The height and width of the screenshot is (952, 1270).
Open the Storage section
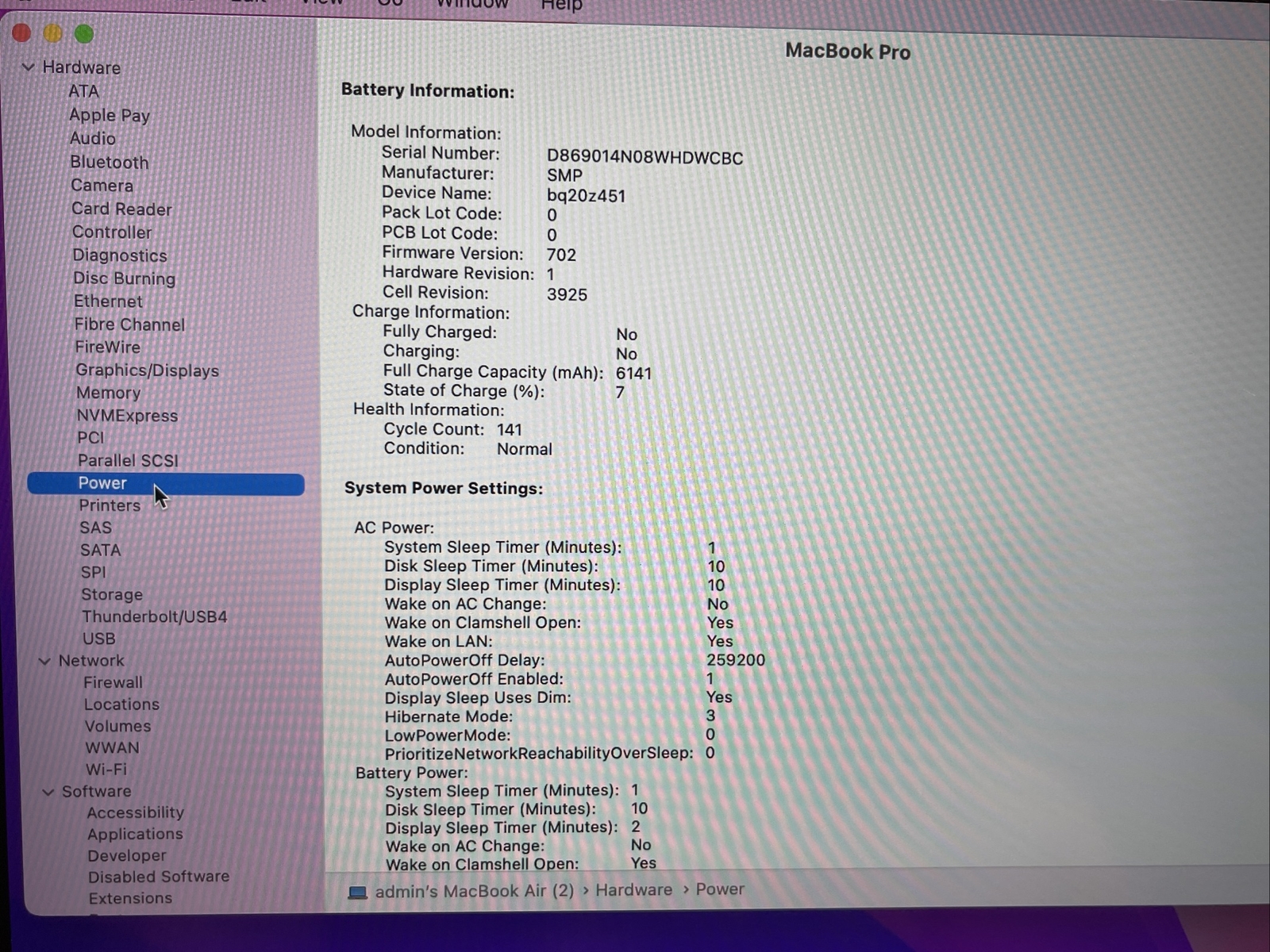[x=112, y=594]
